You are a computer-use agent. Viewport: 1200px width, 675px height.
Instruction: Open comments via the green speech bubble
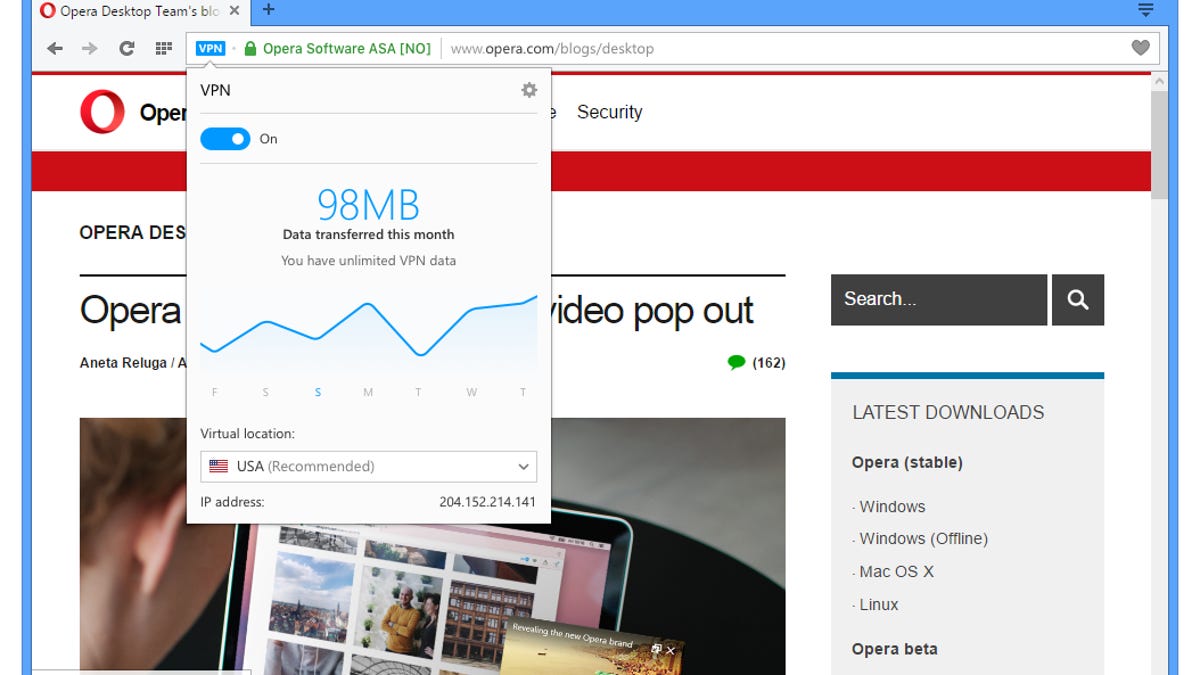[x=737, y=362]
